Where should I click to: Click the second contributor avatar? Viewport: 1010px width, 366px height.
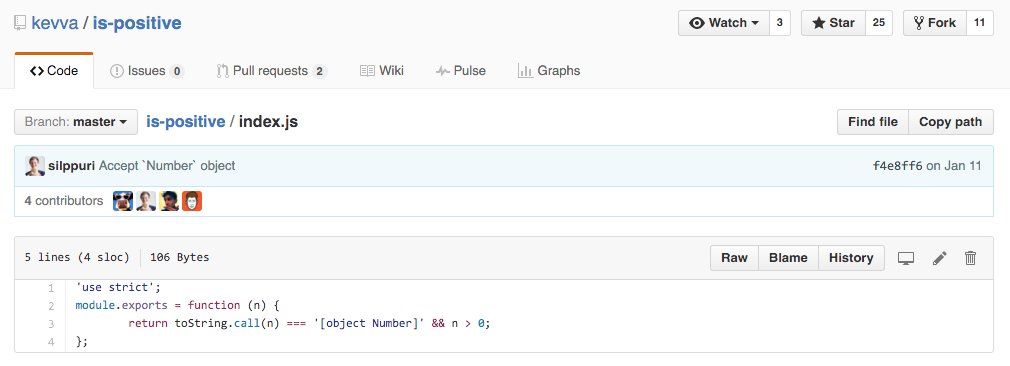coord(146,201)
